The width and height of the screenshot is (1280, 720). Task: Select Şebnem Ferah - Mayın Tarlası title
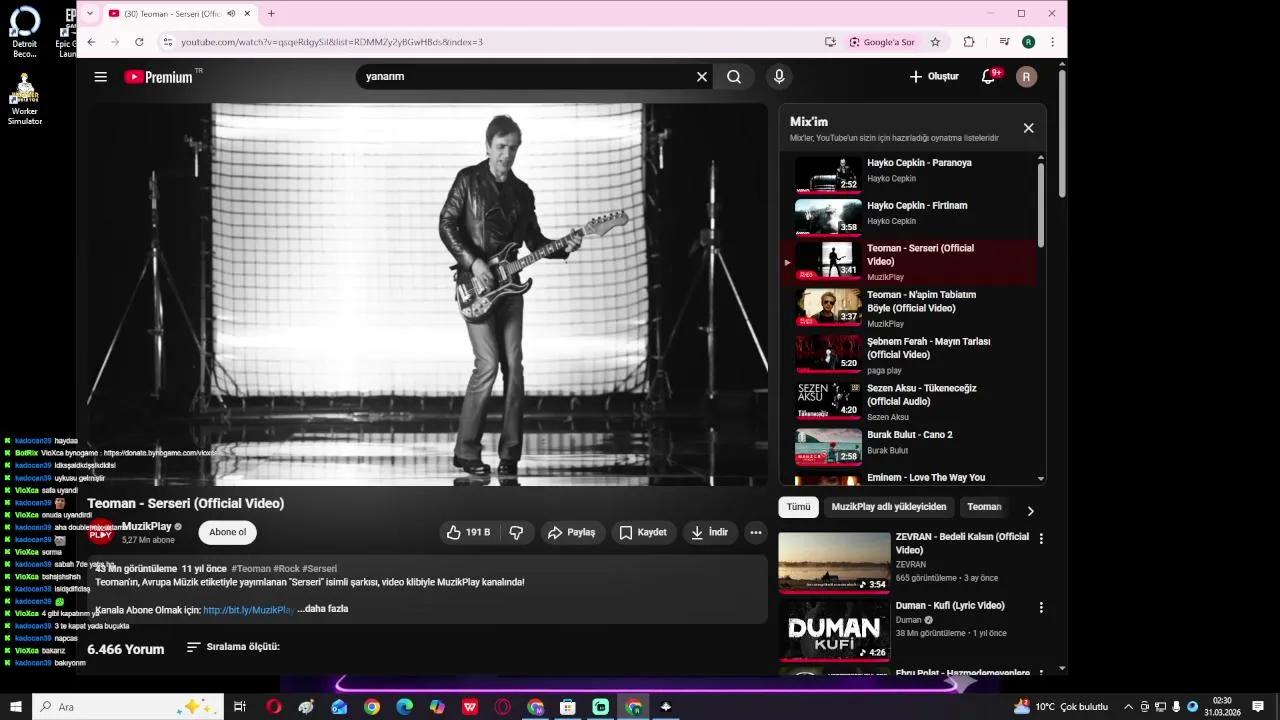click(x=929, y=348)
